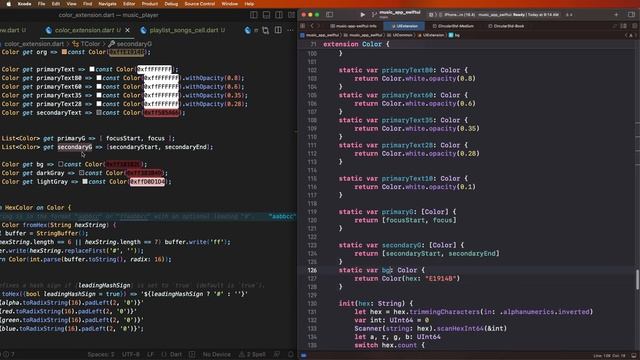Click UIExtension breadcrumb in Xcode jump bar

431,35
